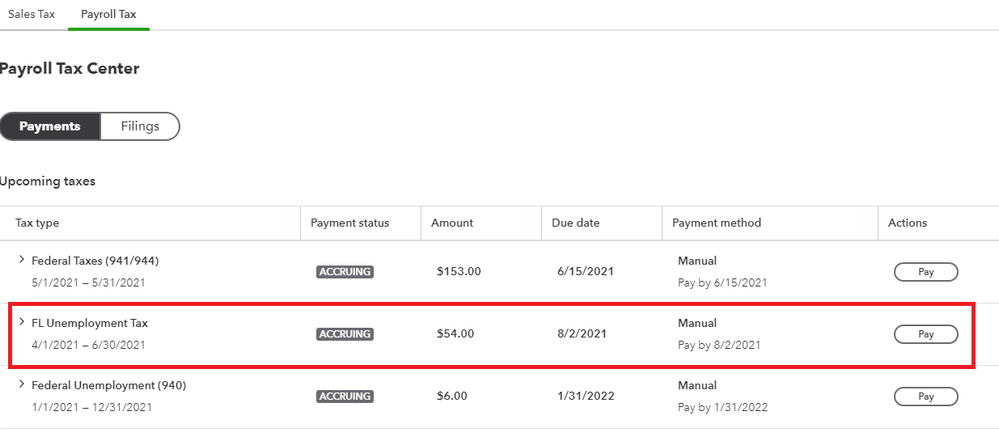Expand the FL Unemployment Tax row
Image resolution: width=999 pixels, height=442 pixels.
21,323
